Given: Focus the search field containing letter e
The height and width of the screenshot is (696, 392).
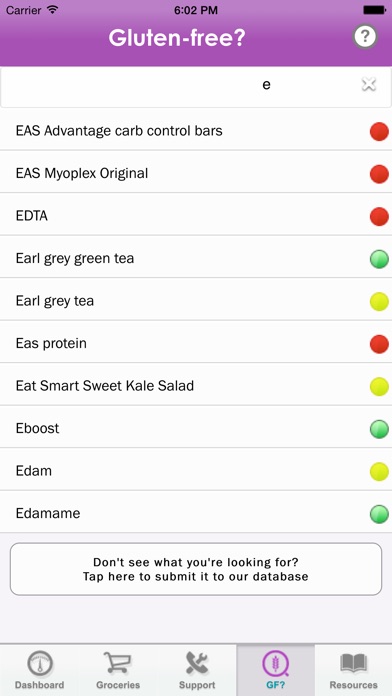Looking at the screenshot, I should pyautogui.click(x=196, y=87).
